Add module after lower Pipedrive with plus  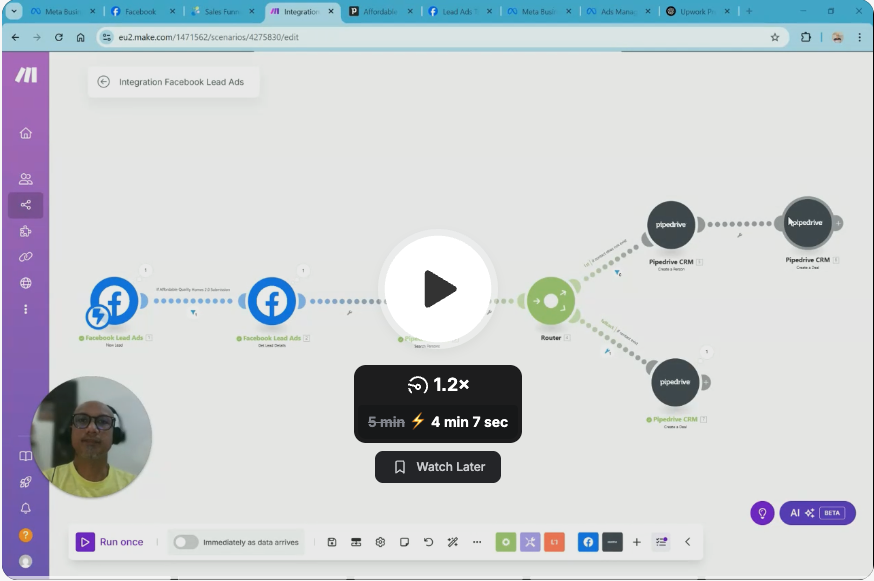pyautogui.click(x=706, y=383)
